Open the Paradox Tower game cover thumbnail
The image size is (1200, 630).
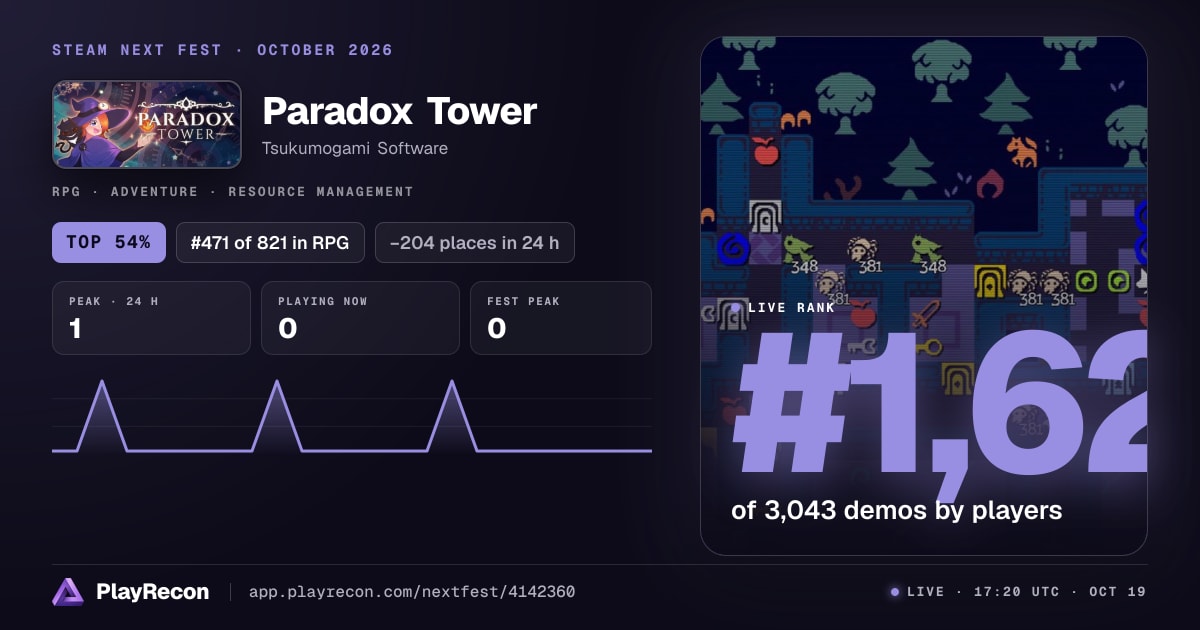[x=147, y=124]
